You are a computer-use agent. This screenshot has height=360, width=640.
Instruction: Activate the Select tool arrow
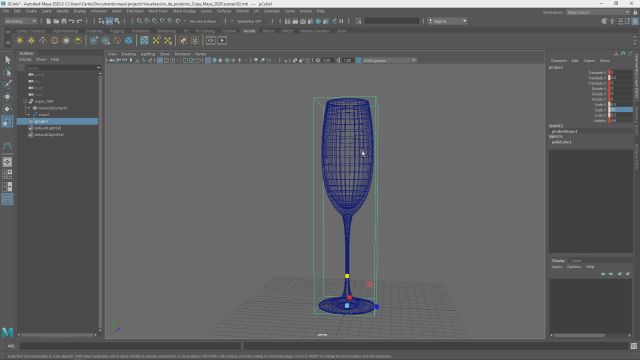pyautogui.click(x=7, y=60)
